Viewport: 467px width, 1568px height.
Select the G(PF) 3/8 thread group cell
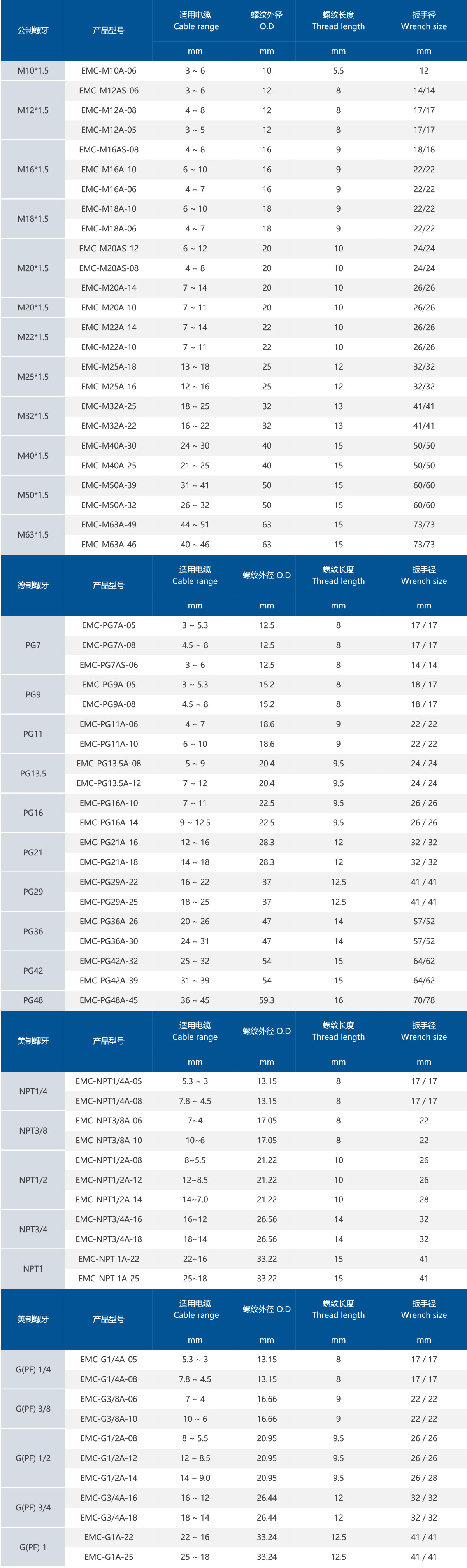33,1409
